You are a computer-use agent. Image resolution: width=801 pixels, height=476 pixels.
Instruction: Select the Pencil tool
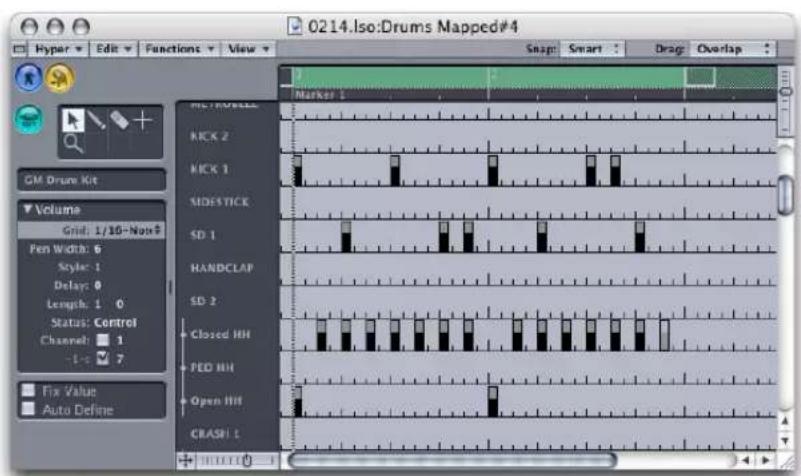coord(96,121)
